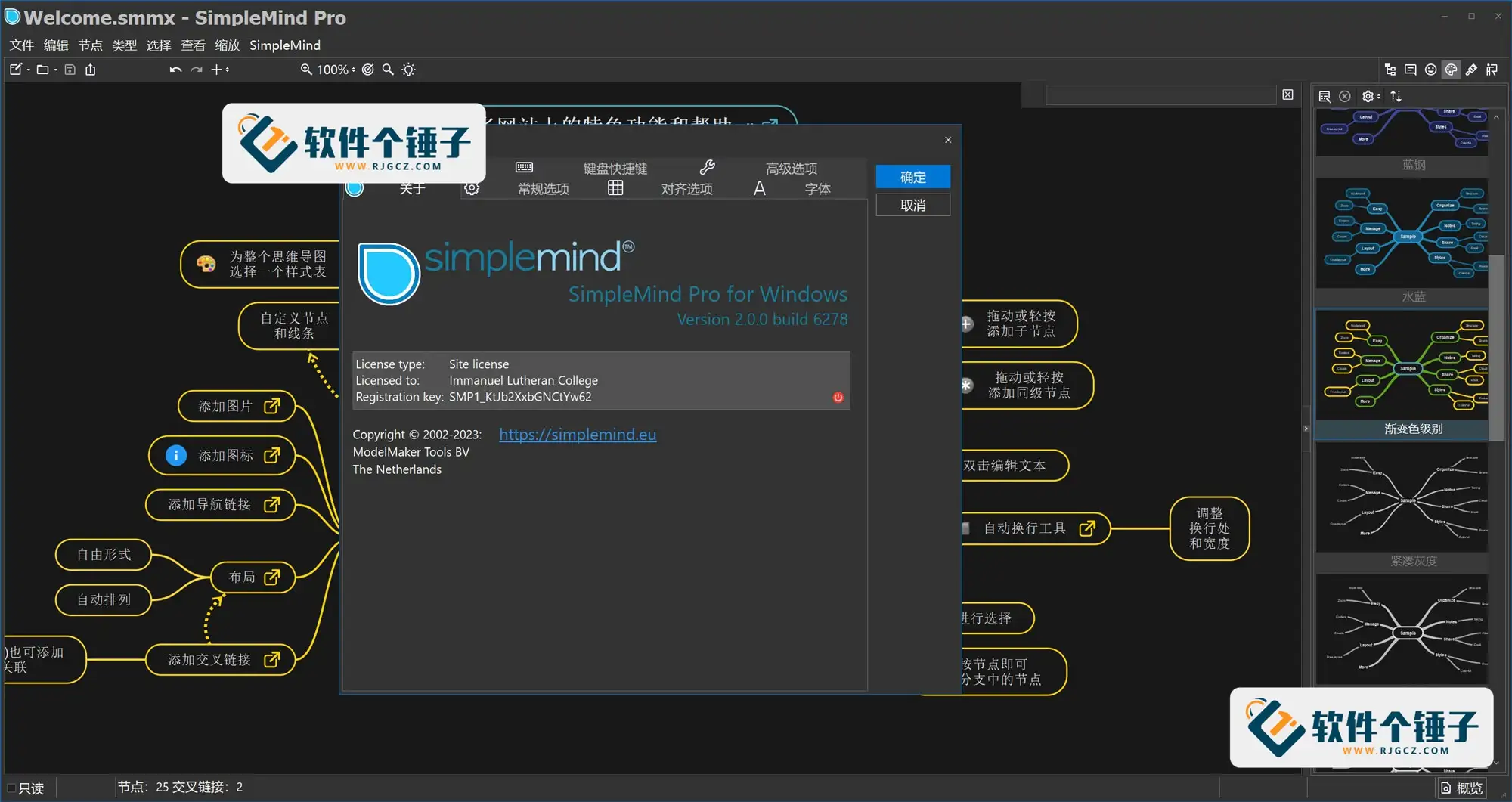
Task: Open the style panel gear dropdown arrows
Action: click(x=1378, y=96)
